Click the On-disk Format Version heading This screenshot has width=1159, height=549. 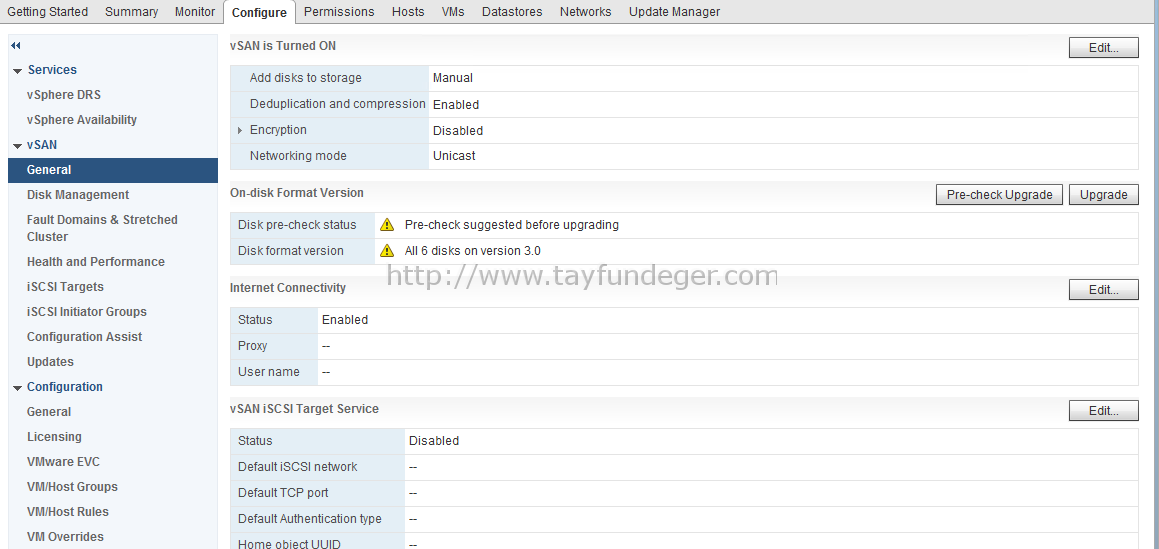click(297, 193)
